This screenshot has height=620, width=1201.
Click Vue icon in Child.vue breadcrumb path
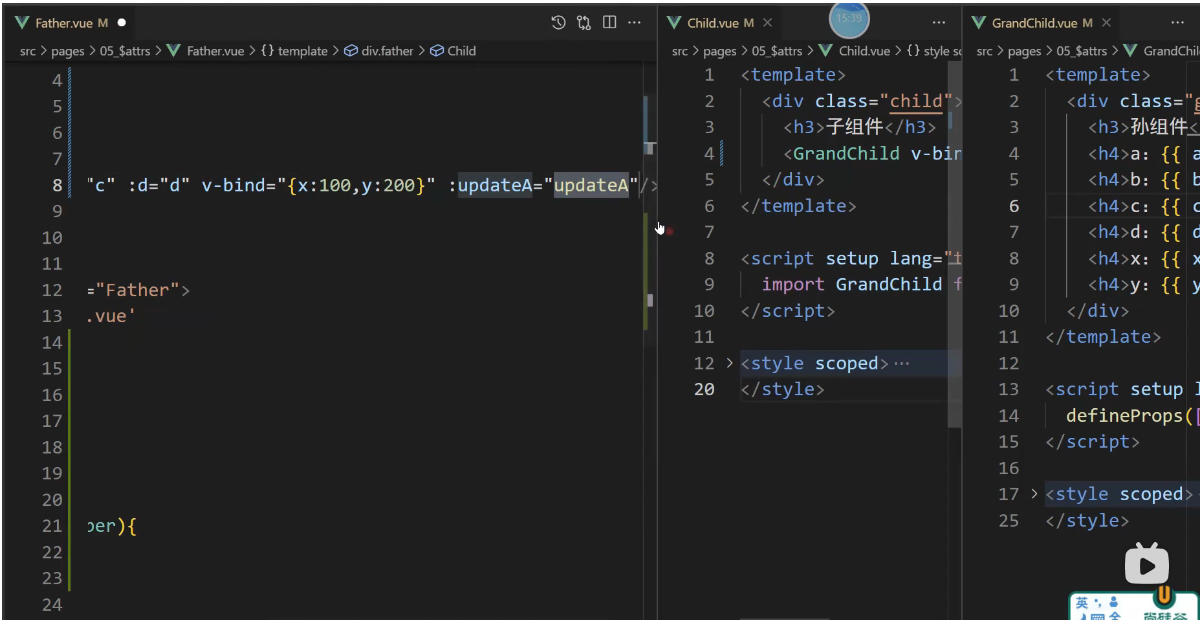pos(826,50)
